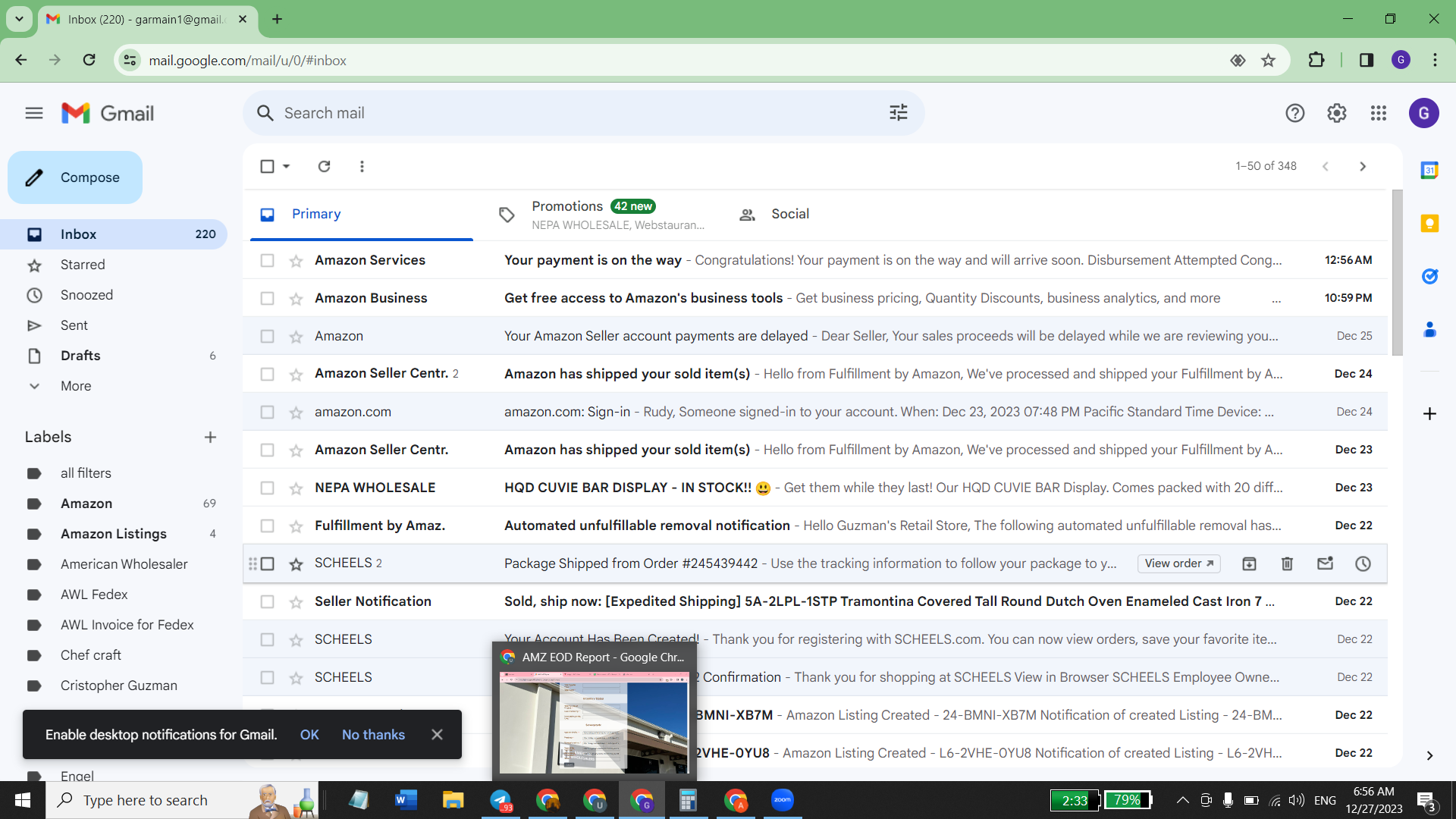Star the Amazon Services email
The image size is (1456, 819).
(x=296, y=261)
